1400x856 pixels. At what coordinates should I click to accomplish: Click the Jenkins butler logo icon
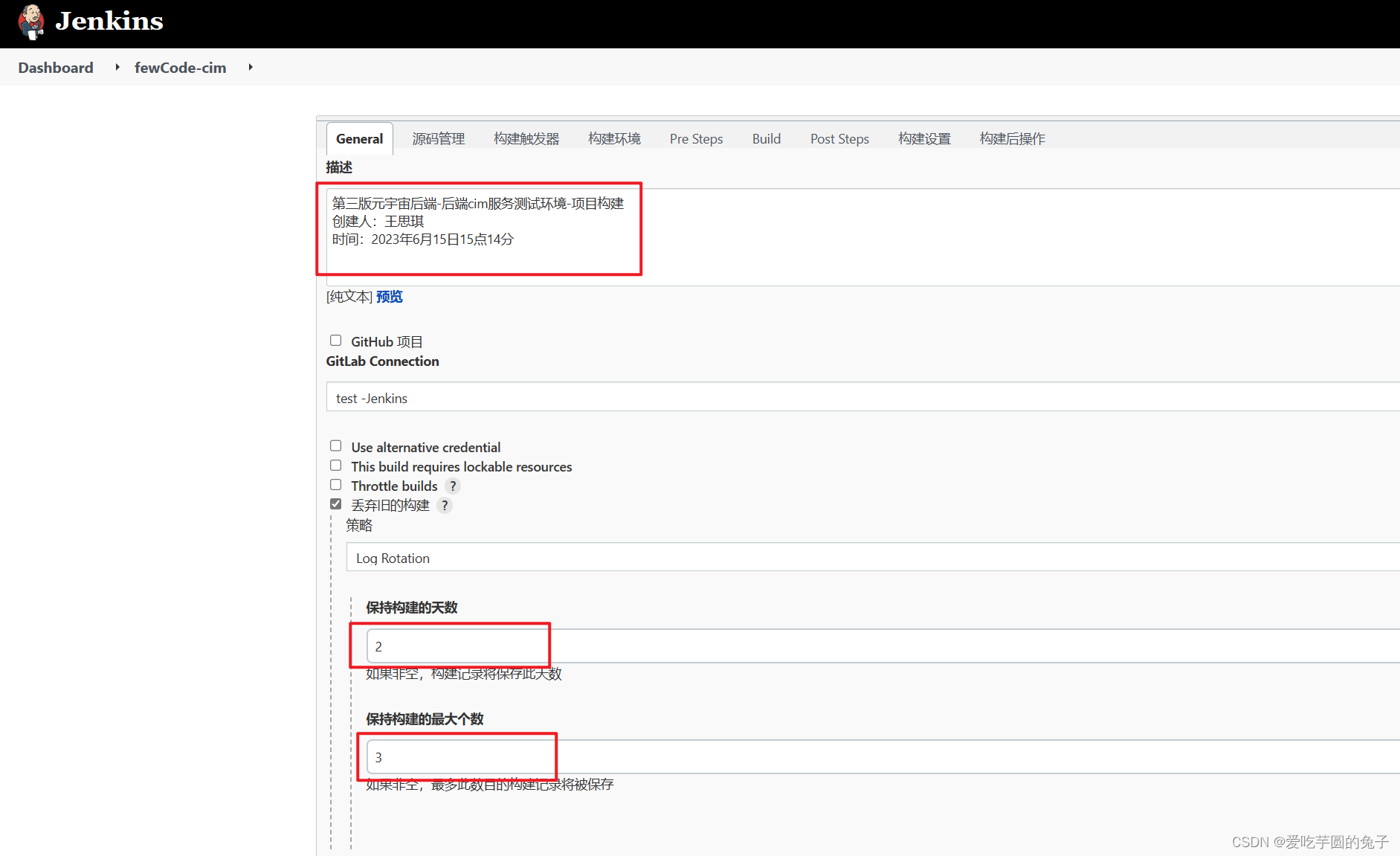(x=31, y=22)
